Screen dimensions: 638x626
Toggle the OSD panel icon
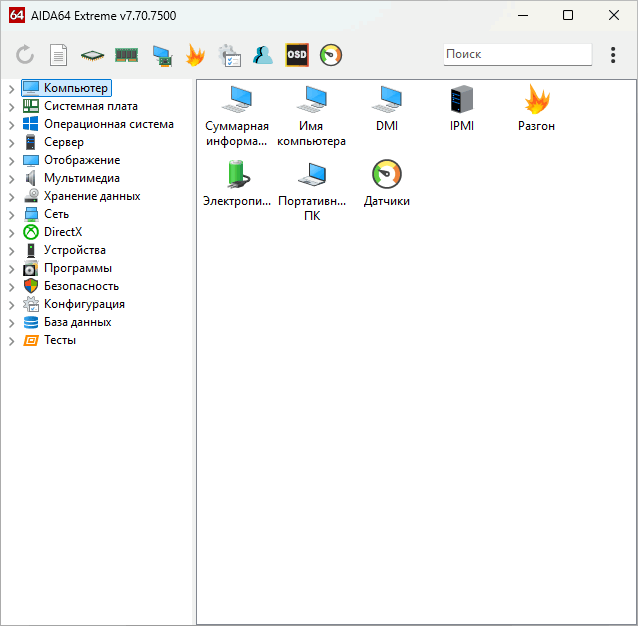click(x=297, y=55)
